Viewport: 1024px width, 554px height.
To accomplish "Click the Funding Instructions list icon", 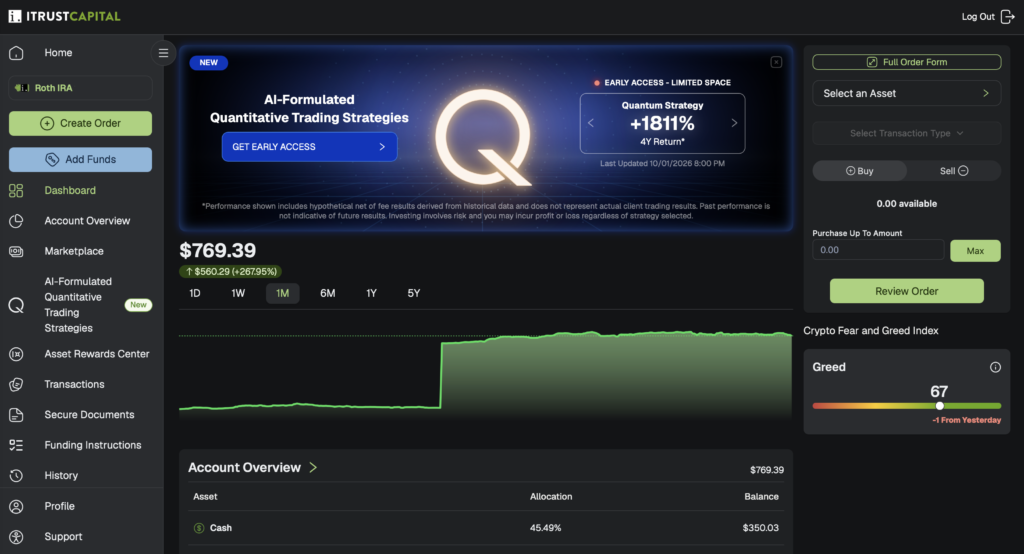I will [16, 445].
